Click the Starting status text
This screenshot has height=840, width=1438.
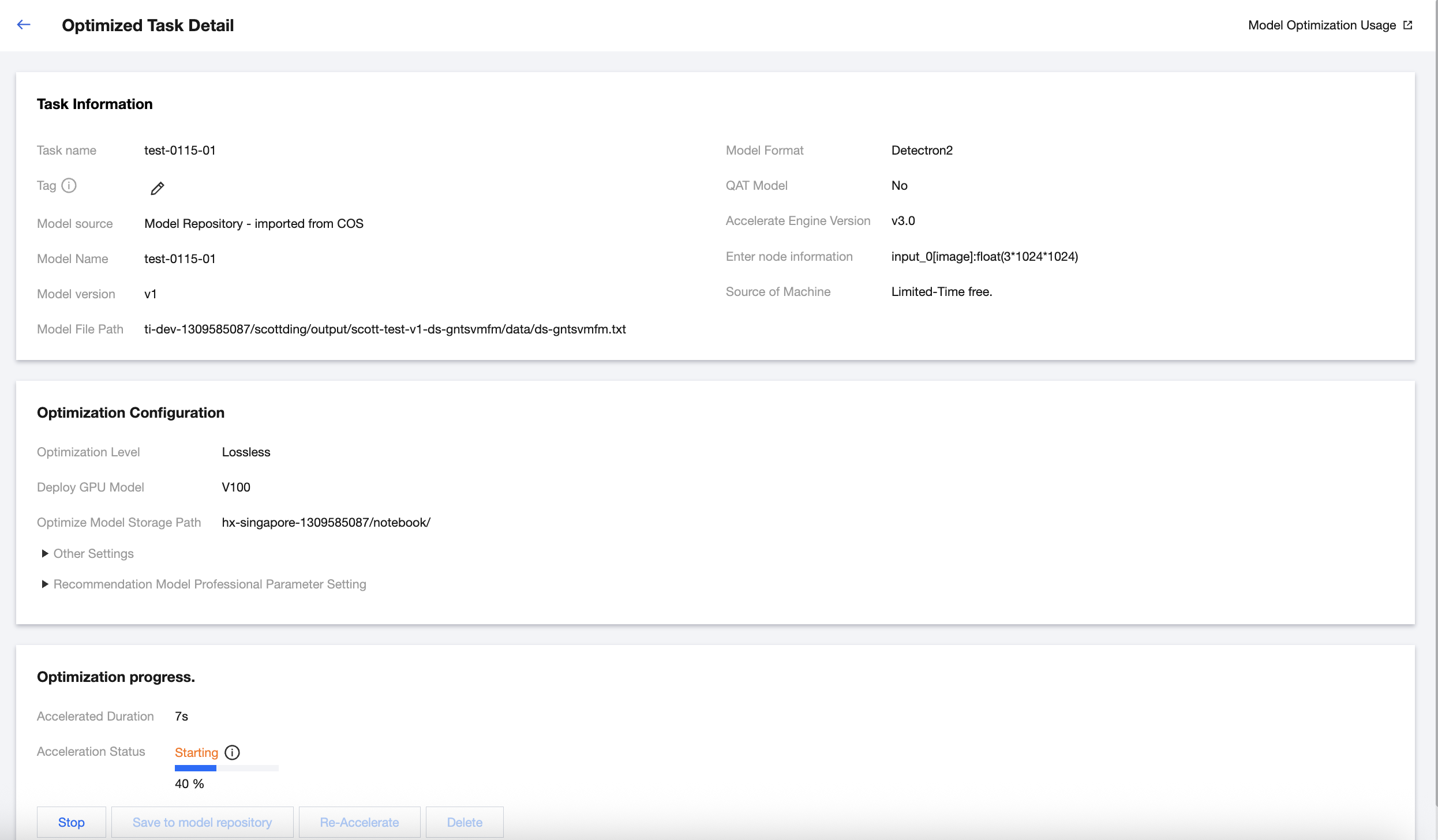(196, 752)
